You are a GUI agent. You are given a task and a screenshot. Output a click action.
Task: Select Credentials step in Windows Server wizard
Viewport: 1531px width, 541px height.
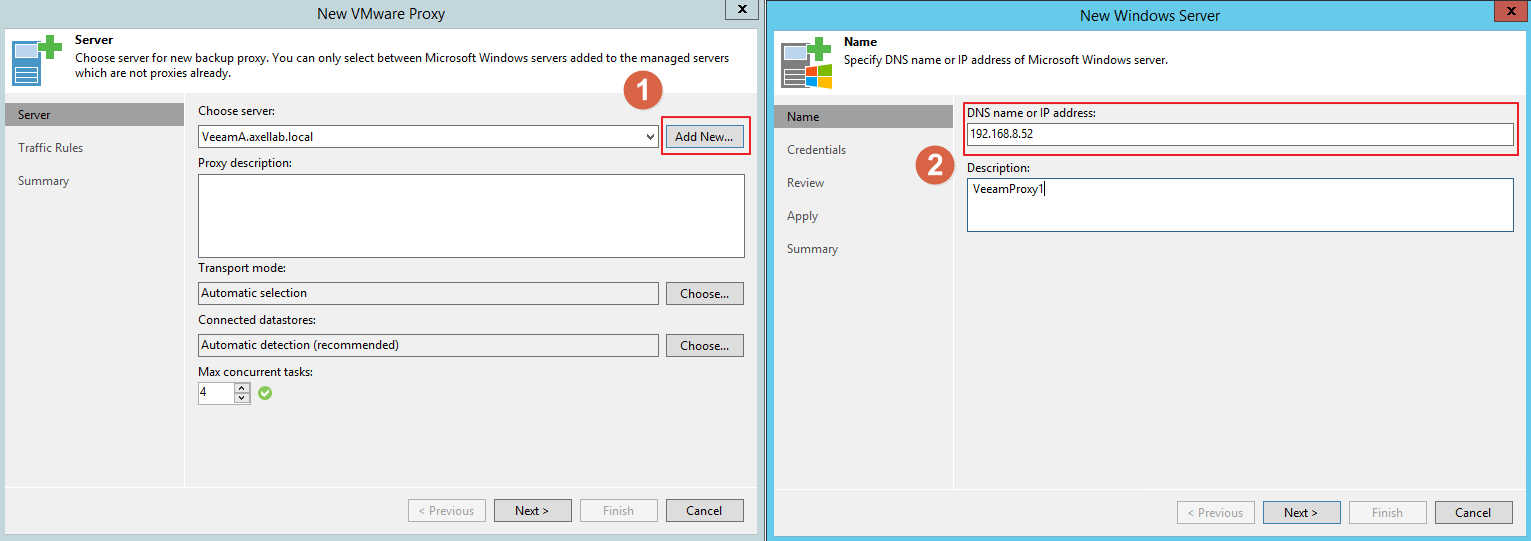pyautogui.click(x=816, y=150)
